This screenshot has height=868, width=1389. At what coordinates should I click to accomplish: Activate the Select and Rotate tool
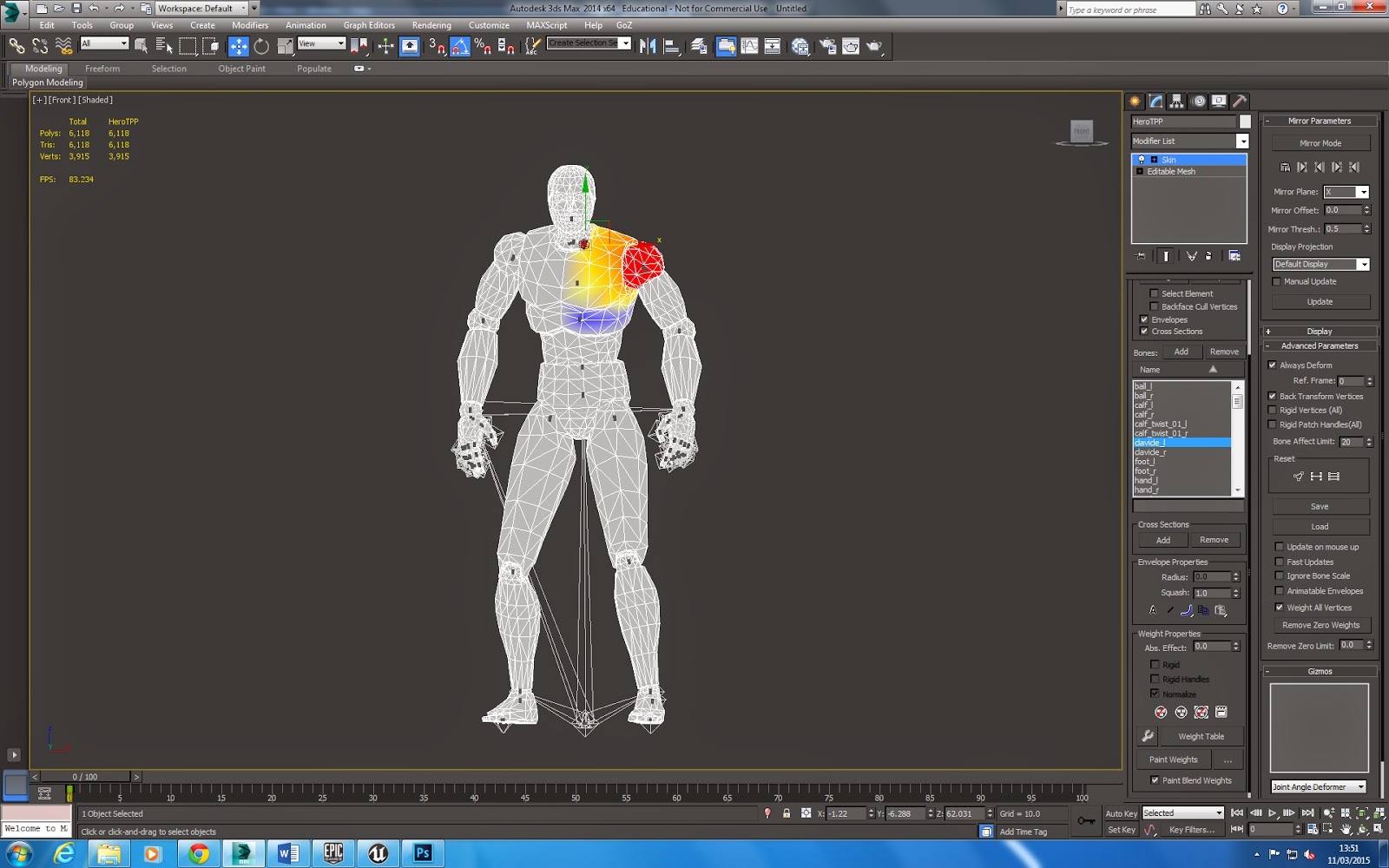coord(261,46)
